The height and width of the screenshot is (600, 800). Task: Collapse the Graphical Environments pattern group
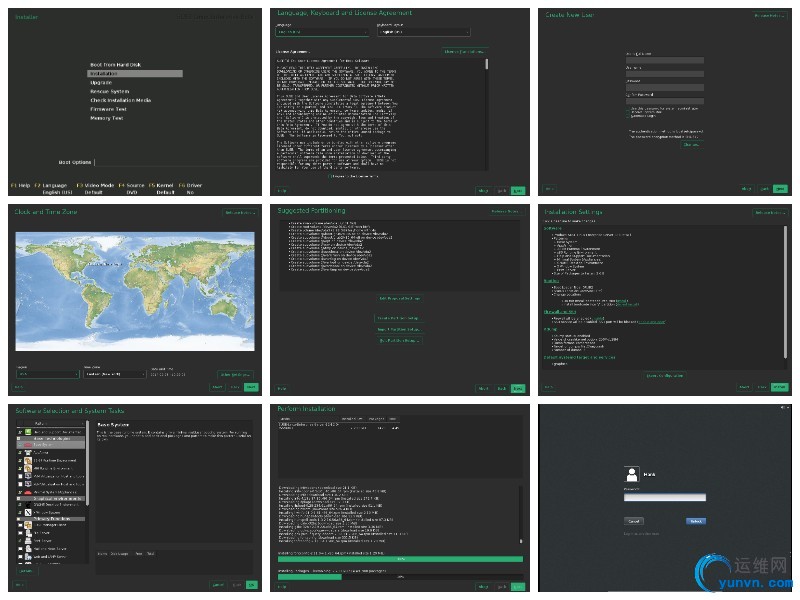point(19,498)
